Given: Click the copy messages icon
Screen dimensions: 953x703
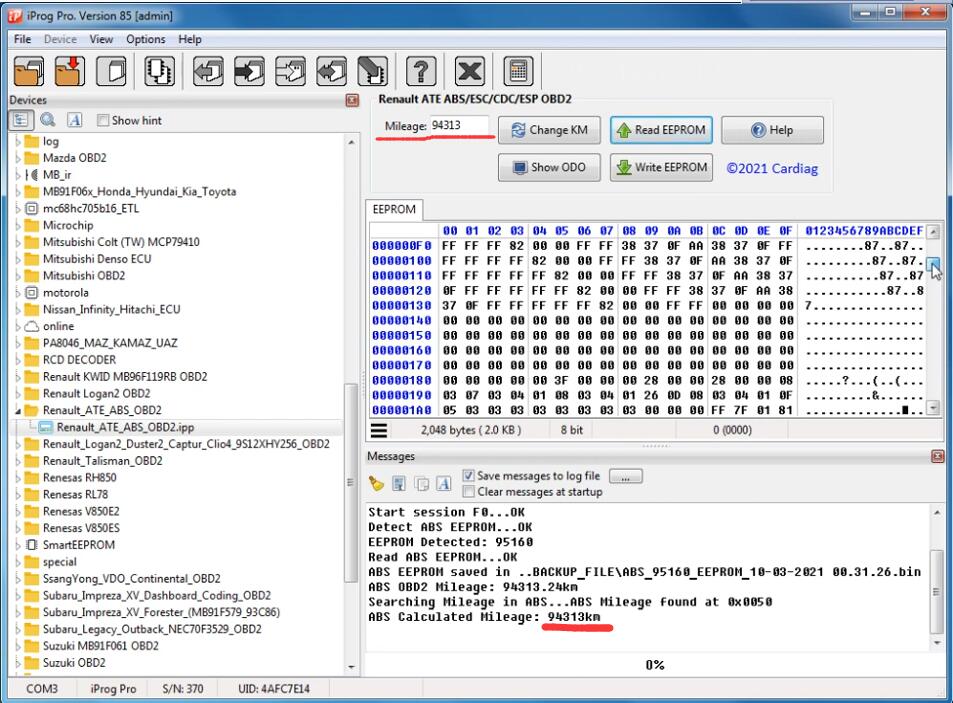Looking at the screenshot, I should tap(421, 484).
